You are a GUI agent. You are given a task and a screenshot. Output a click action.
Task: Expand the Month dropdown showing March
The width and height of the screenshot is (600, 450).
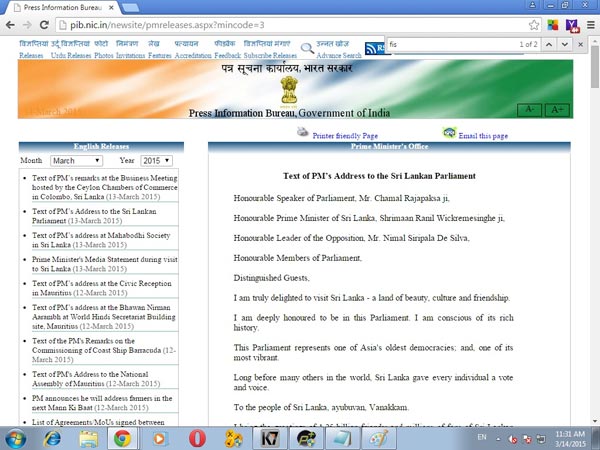pos(76,160)
